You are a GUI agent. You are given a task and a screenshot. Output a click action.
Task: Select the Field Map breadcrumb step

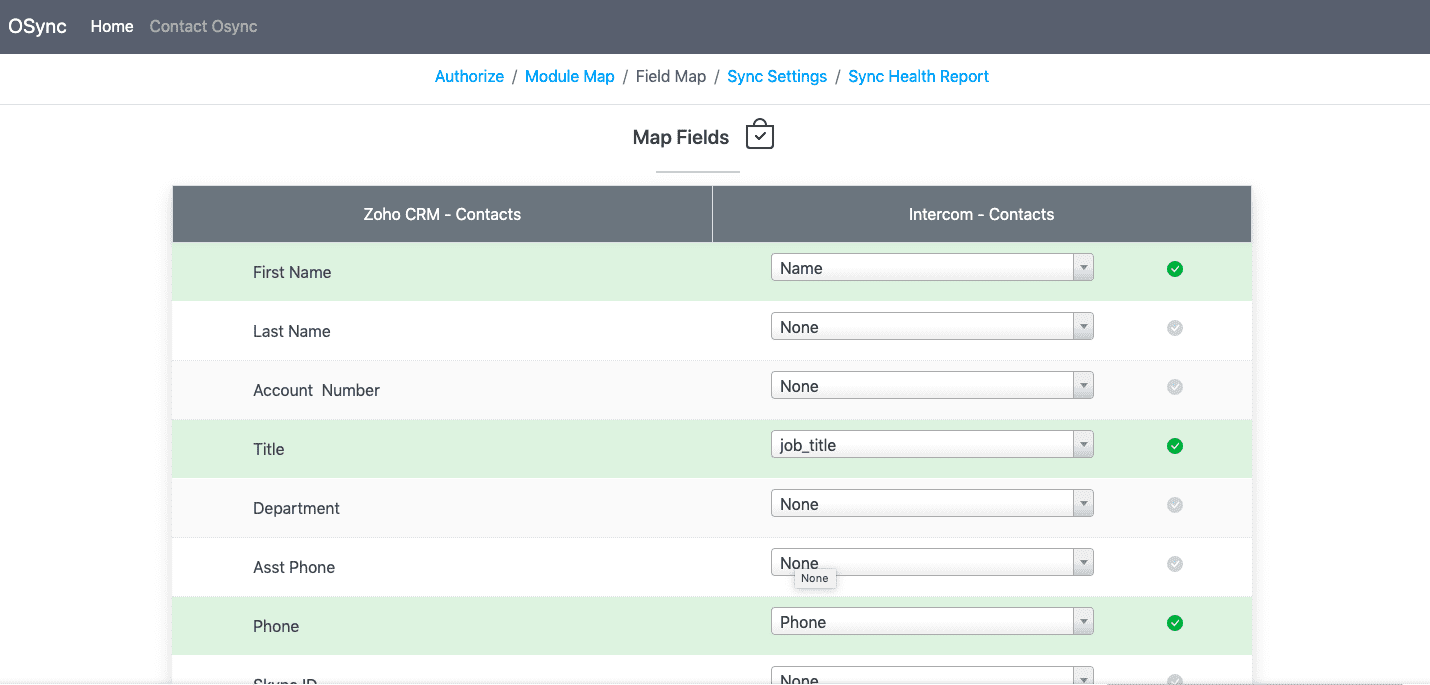pyautogui.click(x=671, y=77)
